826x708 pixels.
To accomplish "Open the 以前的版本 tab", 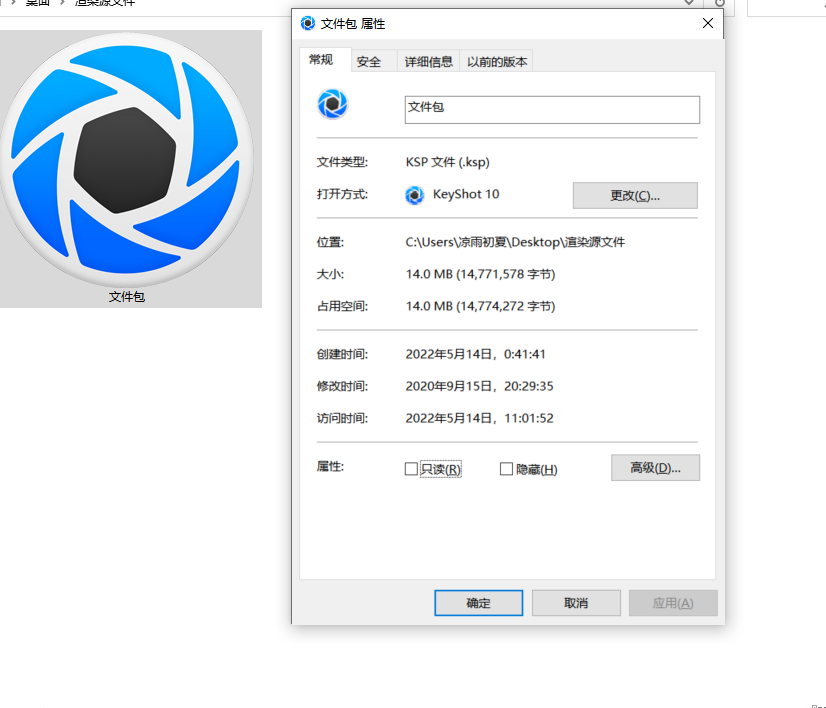I will 498,62.
